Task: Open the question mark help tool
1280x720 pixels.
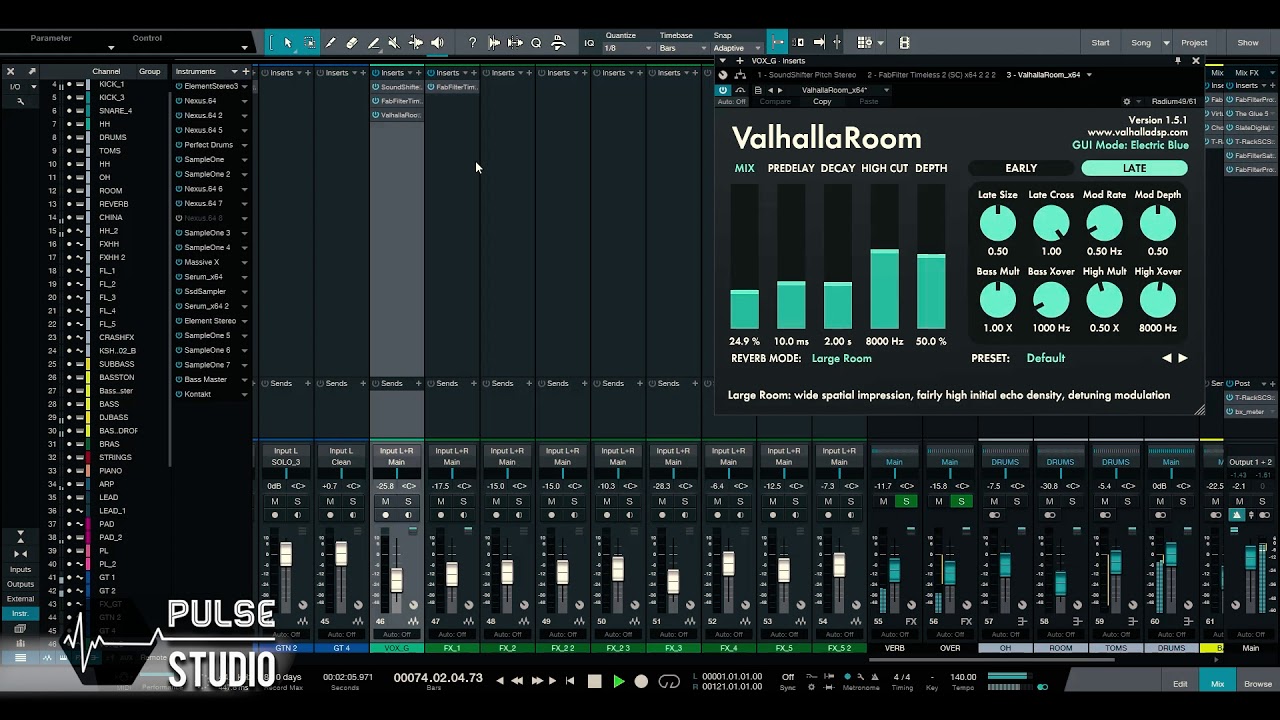Action: (x=472, y=43)
